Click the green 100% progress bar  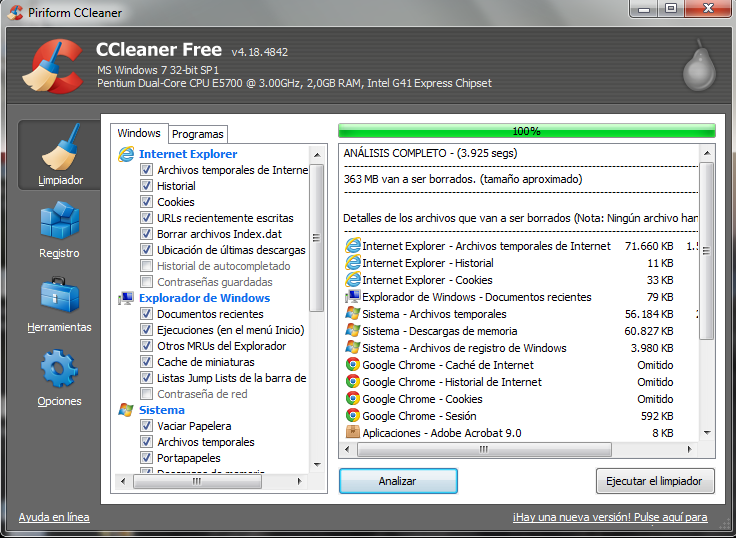click(526, 131)
